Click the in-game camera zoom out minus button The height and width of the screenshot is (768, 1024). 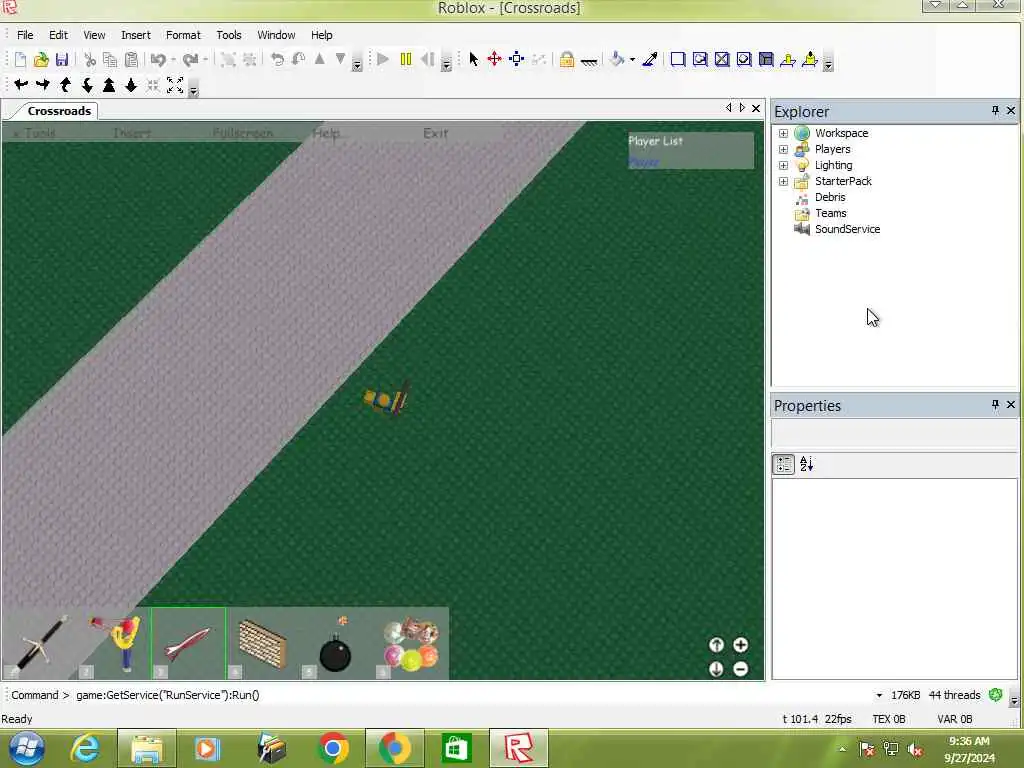(741, 669)
